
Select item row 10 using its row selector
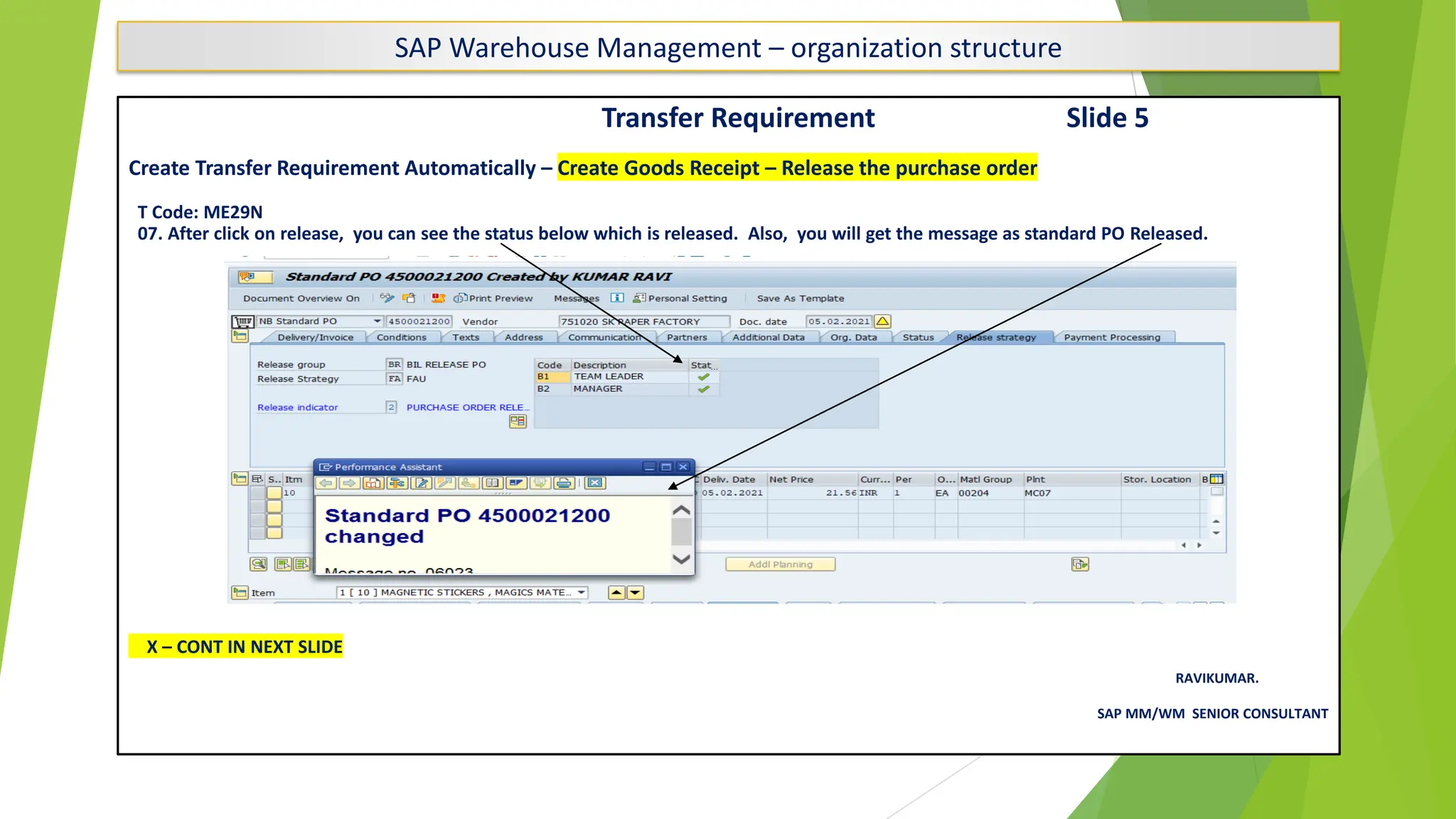coord(257,493)
